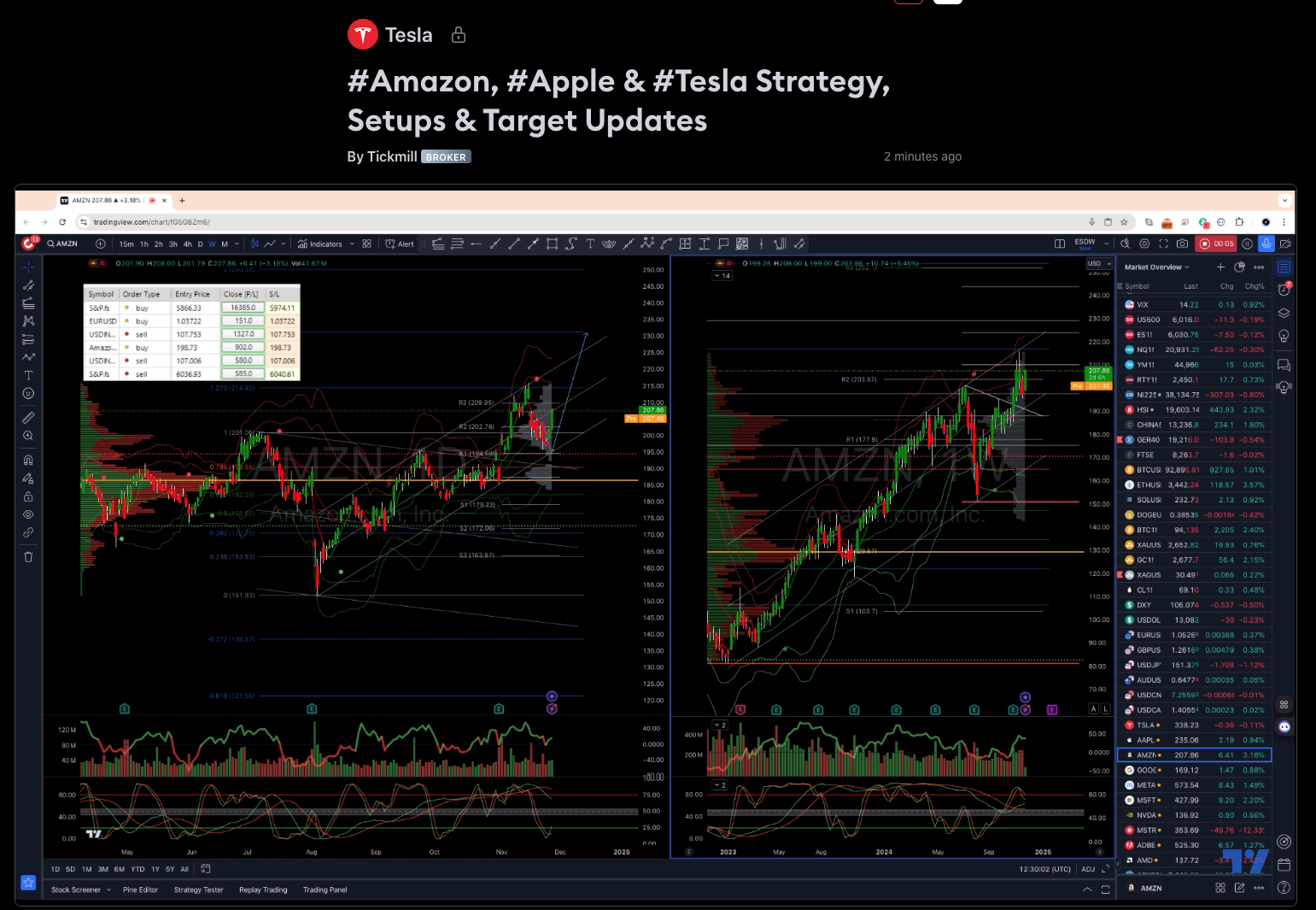1316x910 pixels.
Task: Open the indicator templates grid icon
Action: 367,244
